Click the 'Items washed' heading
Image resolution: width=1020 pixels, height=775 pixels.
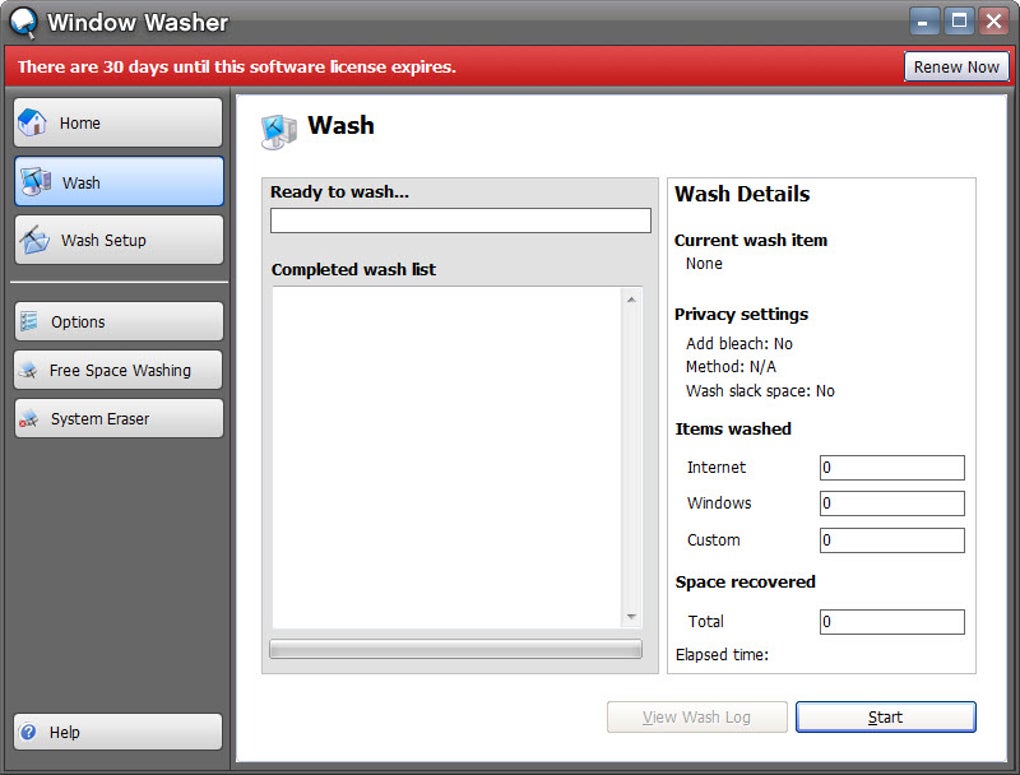point(733,429)
